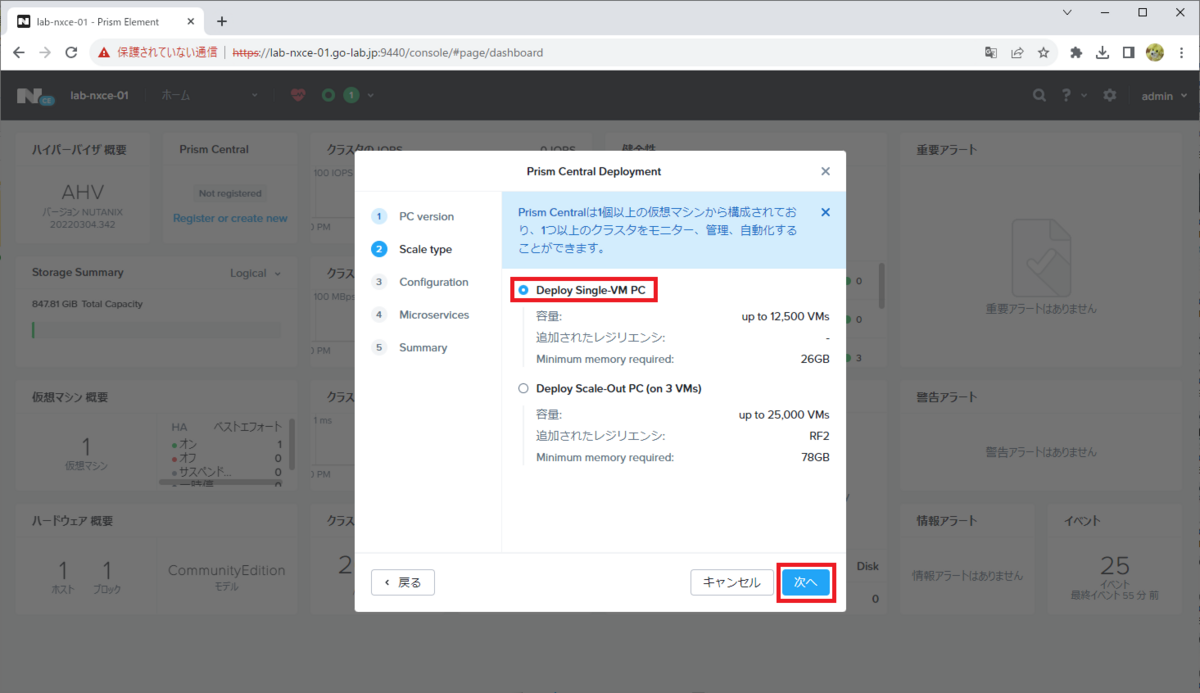Image resolution: width=1200 pixels, height=693 pixels.
Task: Bookmark this page with star icon
Action: (x=1043, y=52)
